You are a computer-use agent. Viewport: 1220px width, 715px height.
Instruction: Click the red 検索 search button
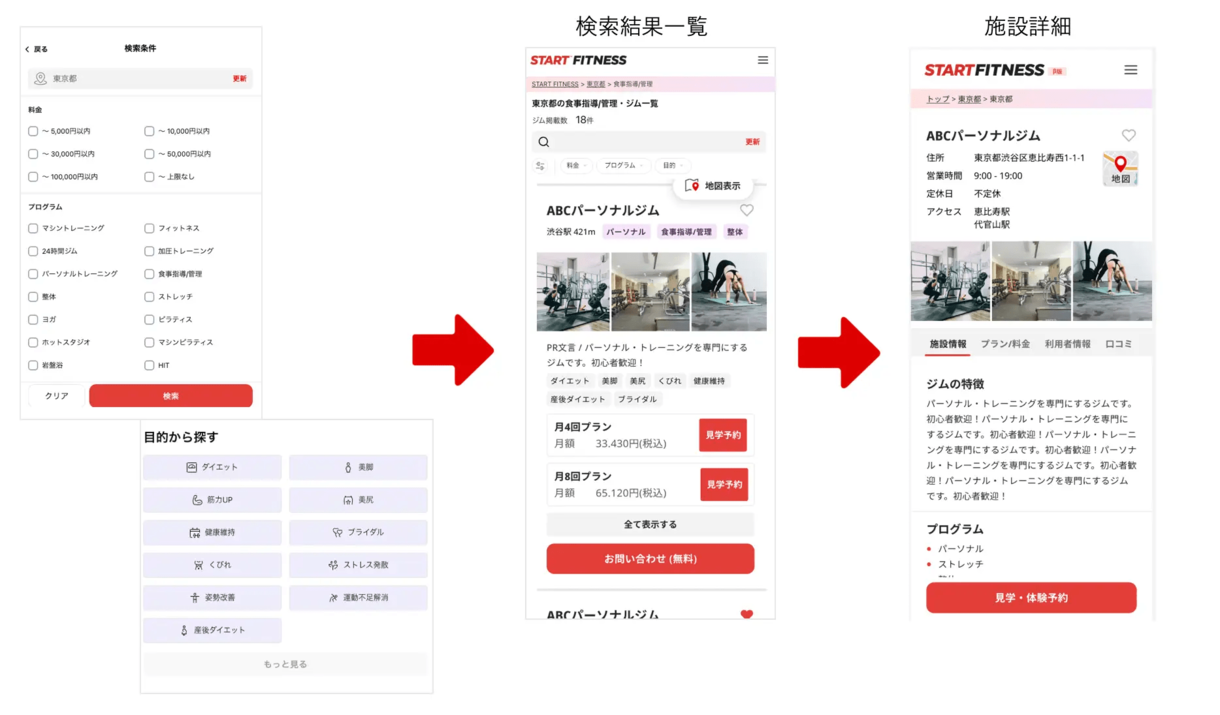171,396
